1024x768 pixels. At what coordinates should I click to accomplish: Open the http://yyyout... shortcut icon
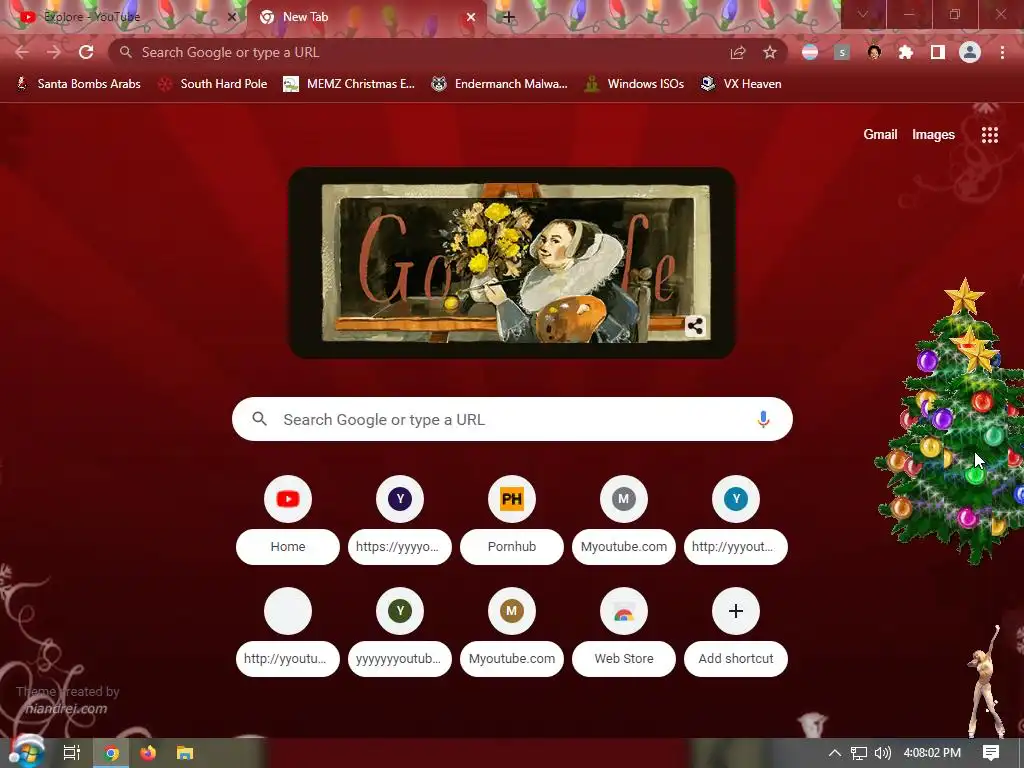736,499
